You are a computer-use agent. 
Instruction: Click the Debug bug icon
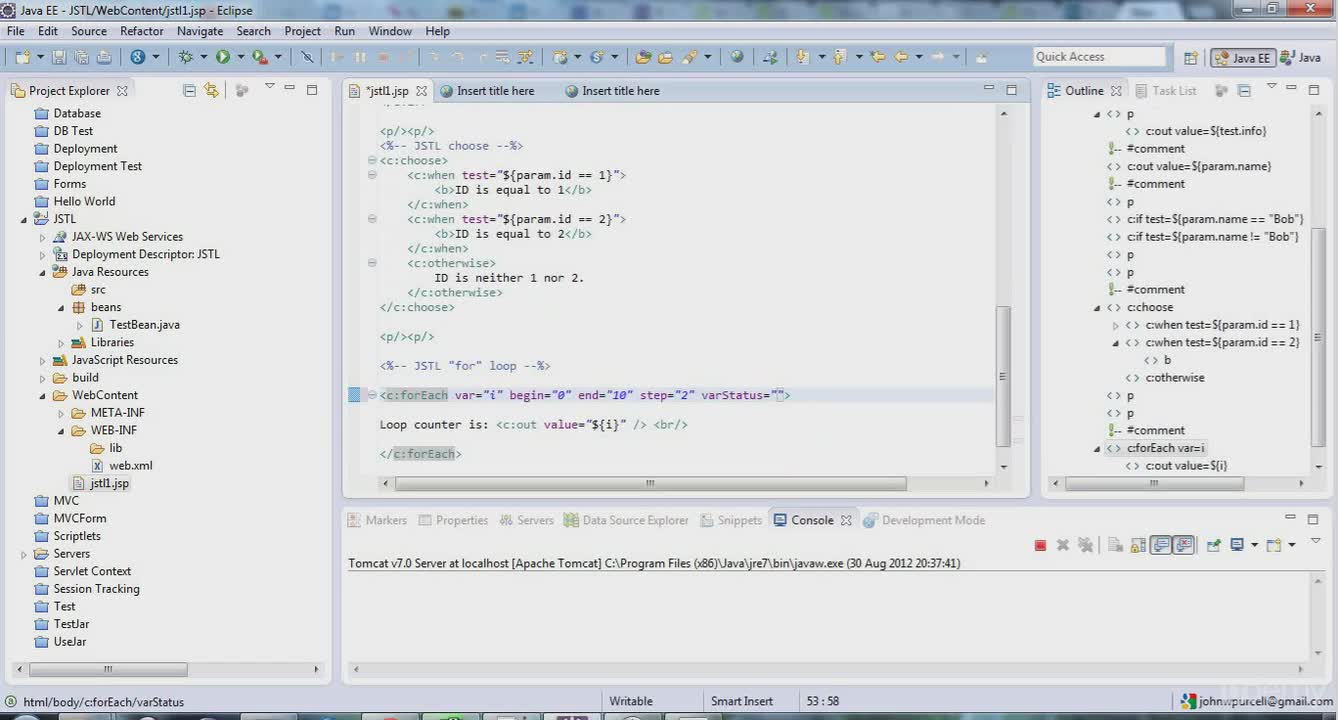coord(186,57)
